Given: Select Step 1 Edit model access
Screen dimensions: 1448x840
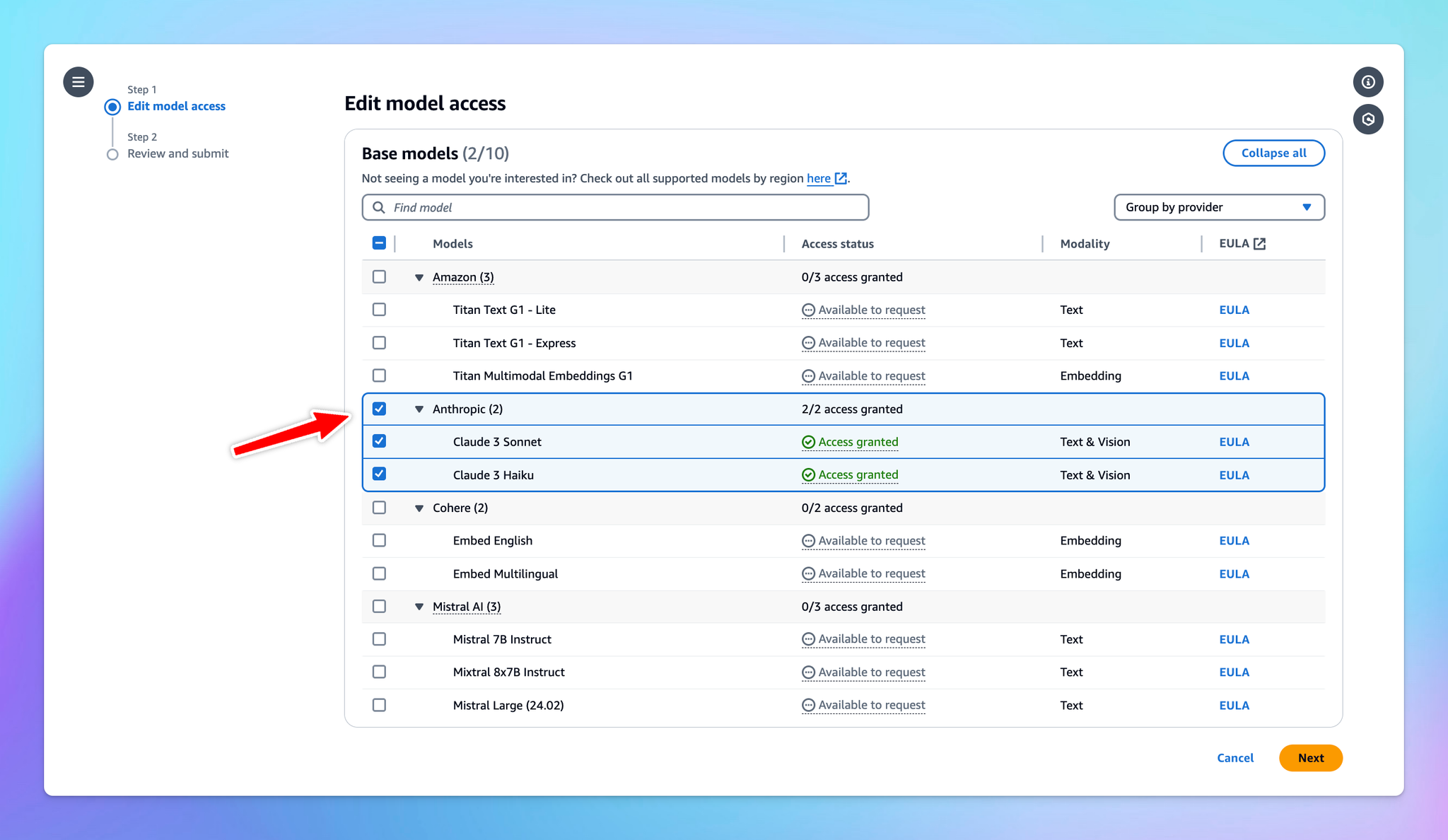Looking at the screenshot, I should 176,106.
